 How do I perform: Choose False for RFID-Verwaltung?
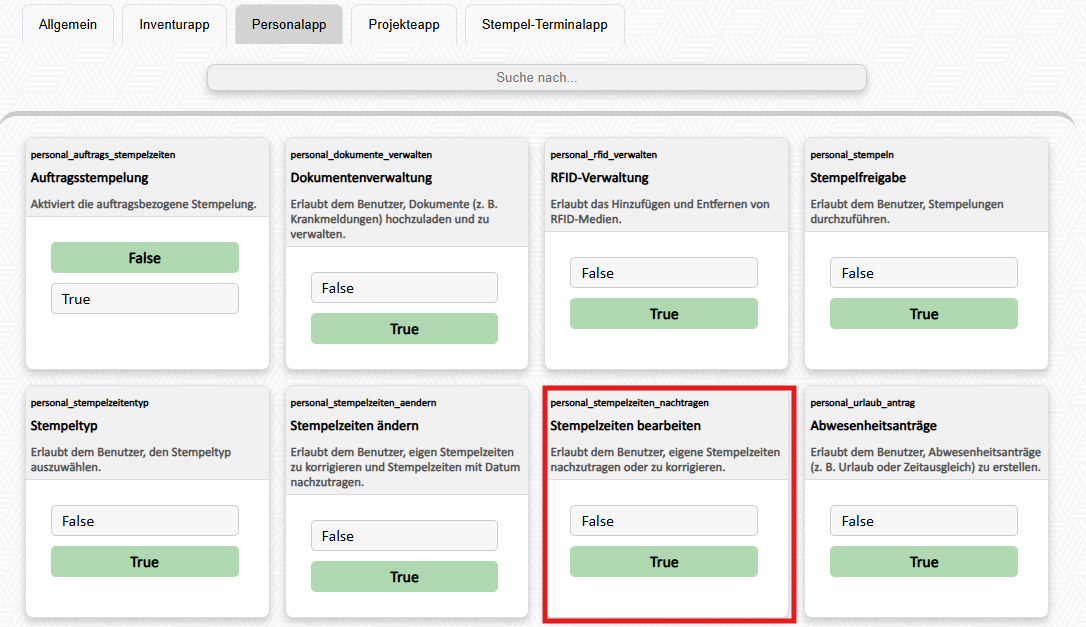664,273
